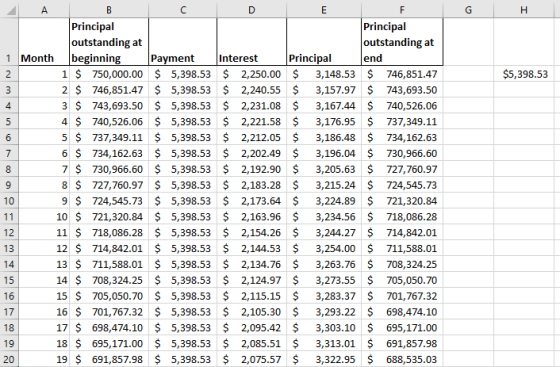Select row 1 header
Image resolution: width=560 pixels, height=367 pixels.
tap(9, 42)
